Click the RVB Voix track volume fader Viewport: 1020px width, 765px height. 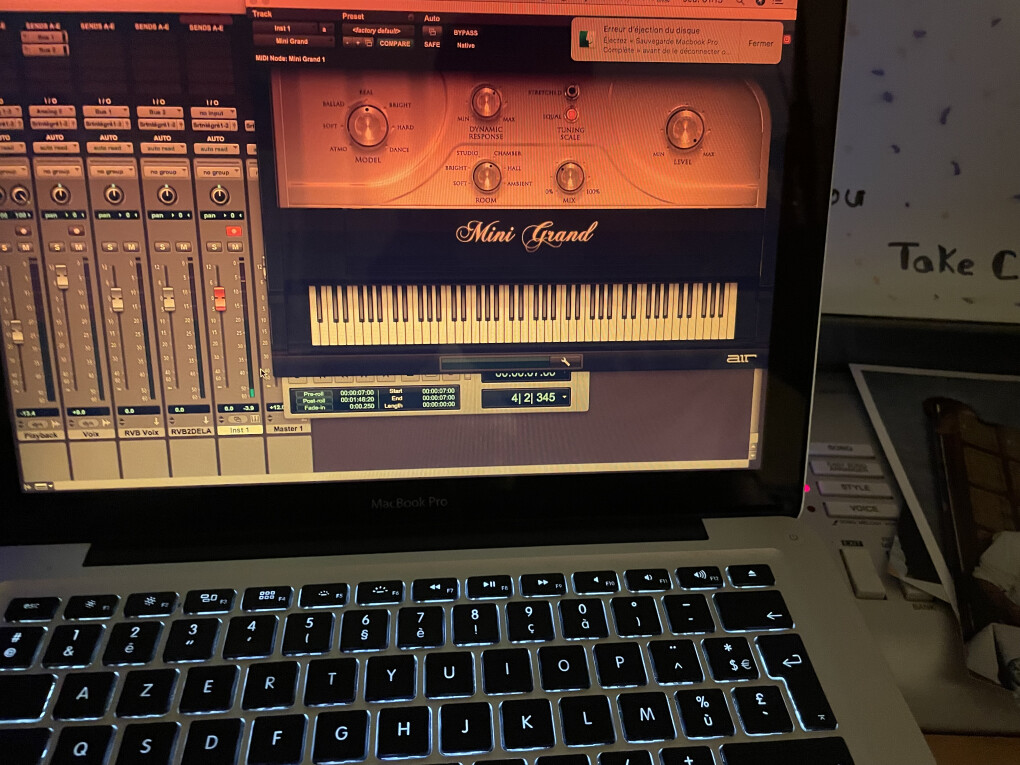coord(116,299)
